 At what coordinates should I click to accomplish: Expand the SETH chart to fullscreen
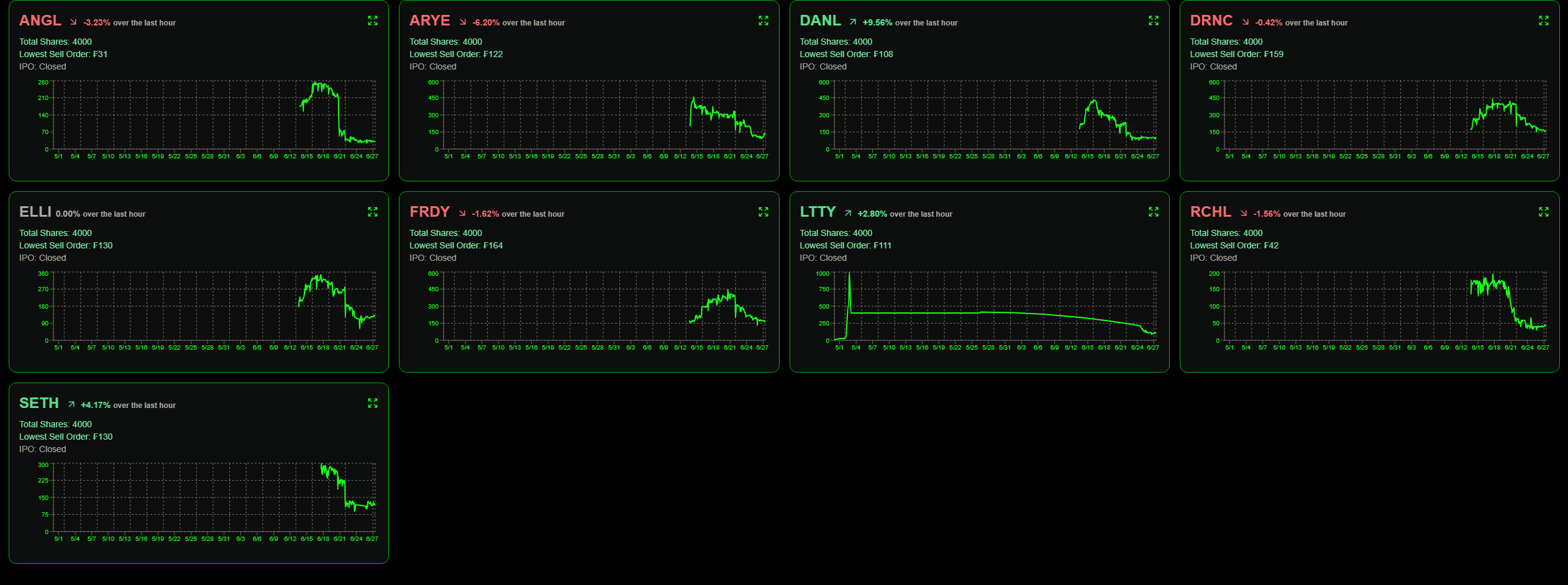373,403
